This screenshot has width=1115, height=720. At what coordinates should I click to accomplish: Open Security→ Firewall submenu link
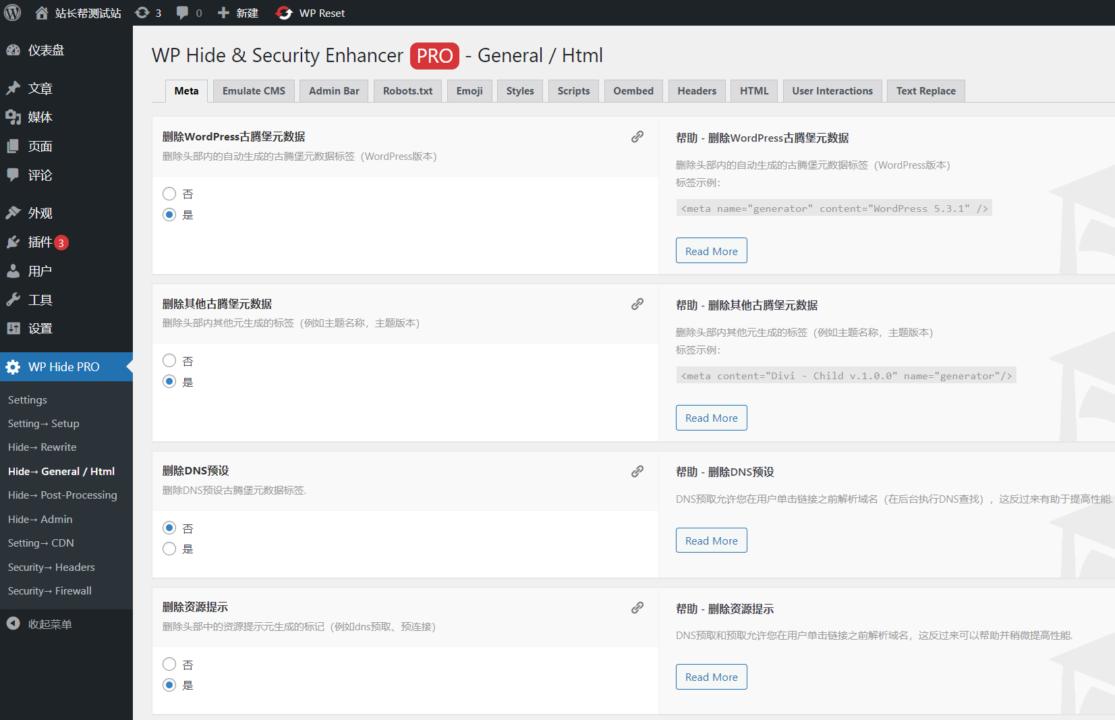pyautogui.click(x=50, y=591)
